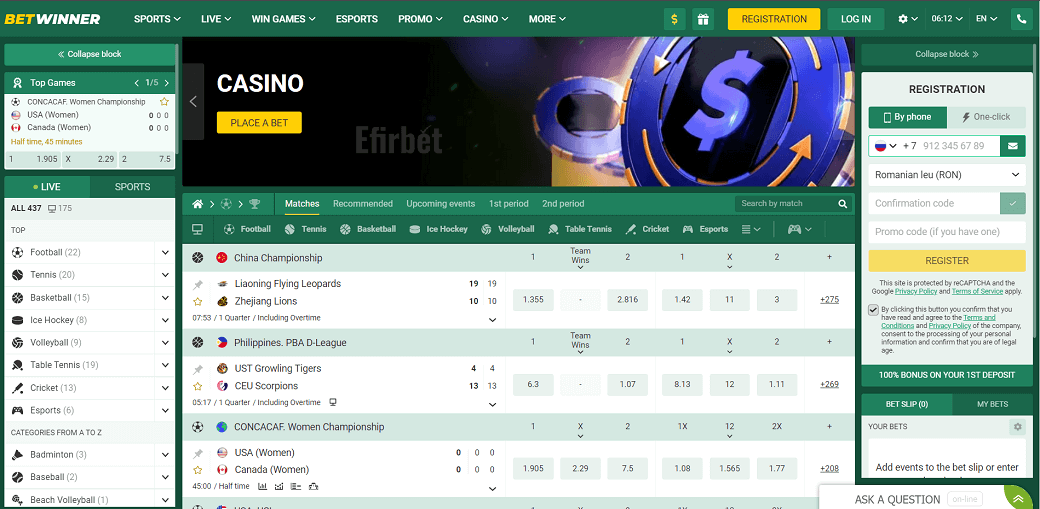The image size is (1040, 509).
Task: Go to previous Top Games page arrow
Action: tap(137, 83)
